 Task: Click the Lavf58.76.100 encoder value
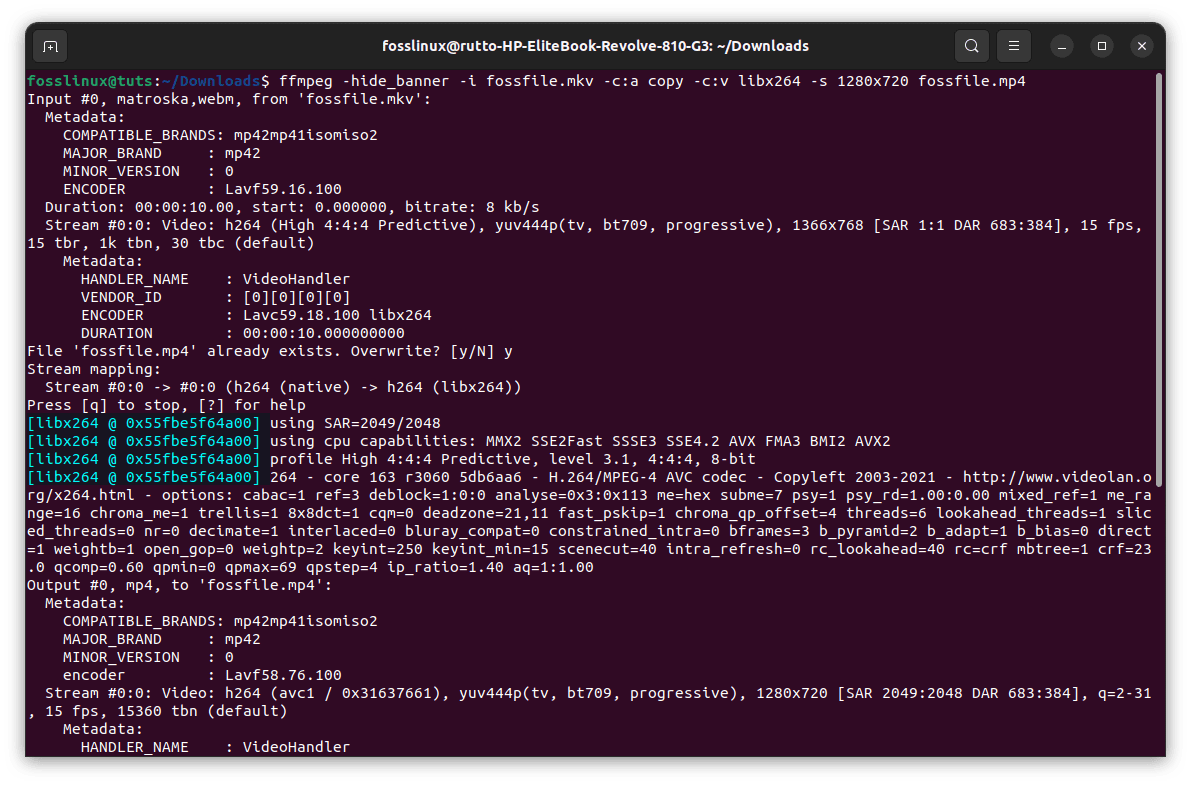click(283, 676)
